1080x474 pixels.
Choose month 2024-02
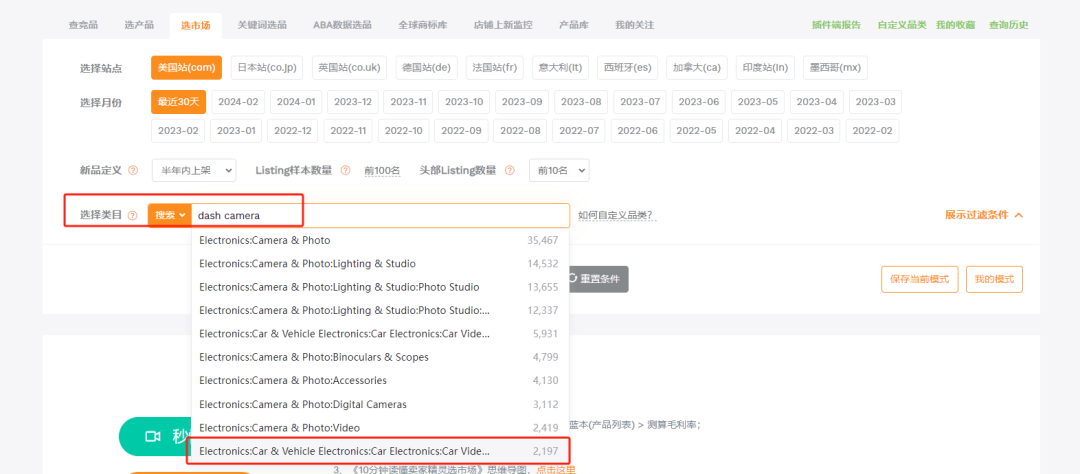click(238, 102)
